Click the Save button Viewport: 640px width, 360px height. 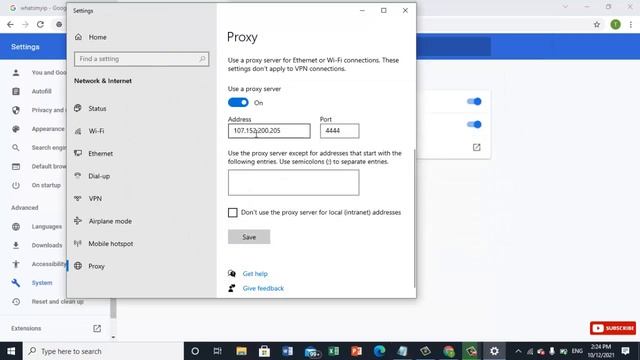[x=249, y=237]
